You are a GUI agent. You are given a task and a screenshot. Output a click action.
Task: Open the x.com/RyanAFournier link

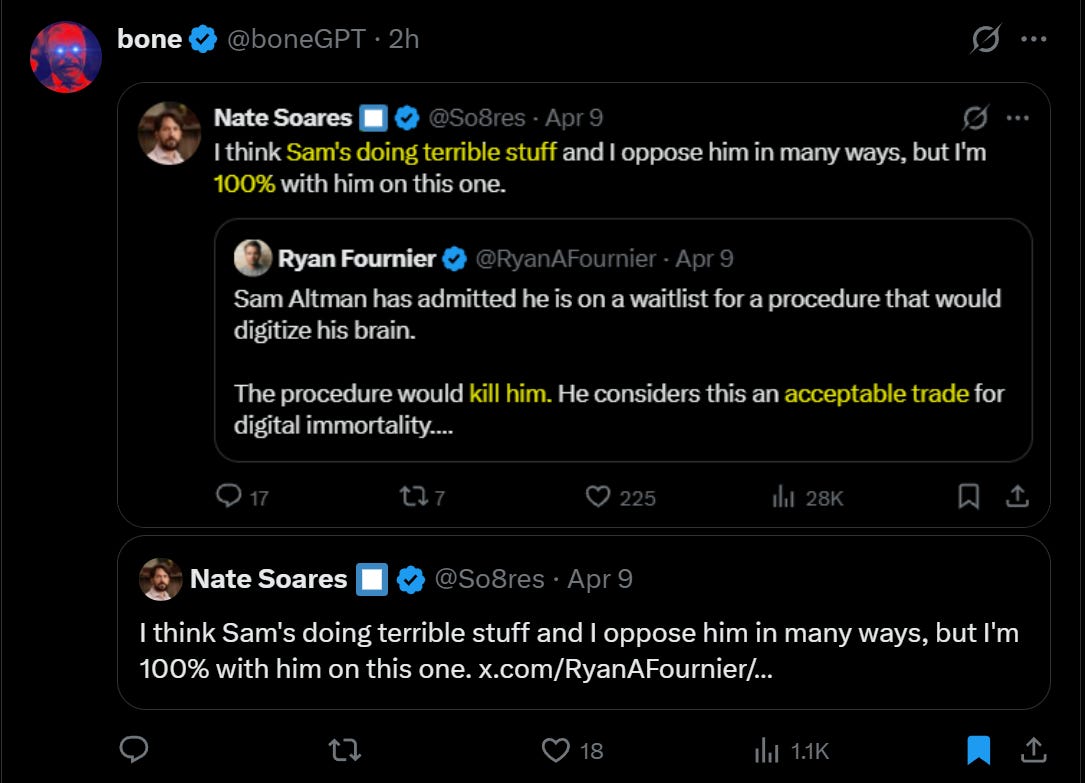pos(625,669)
